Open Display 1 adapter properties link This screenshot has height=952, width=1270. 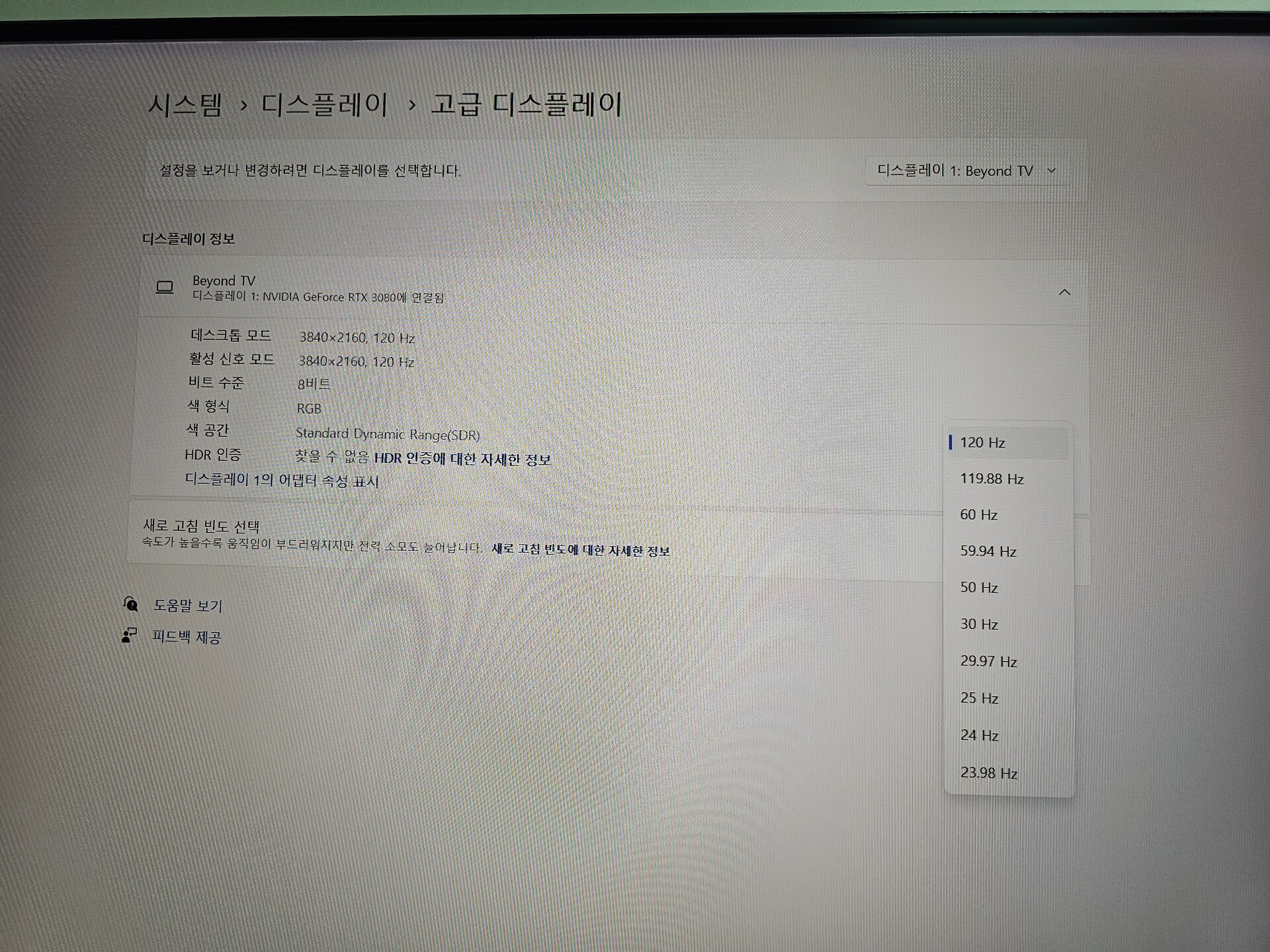click(281, 481)
